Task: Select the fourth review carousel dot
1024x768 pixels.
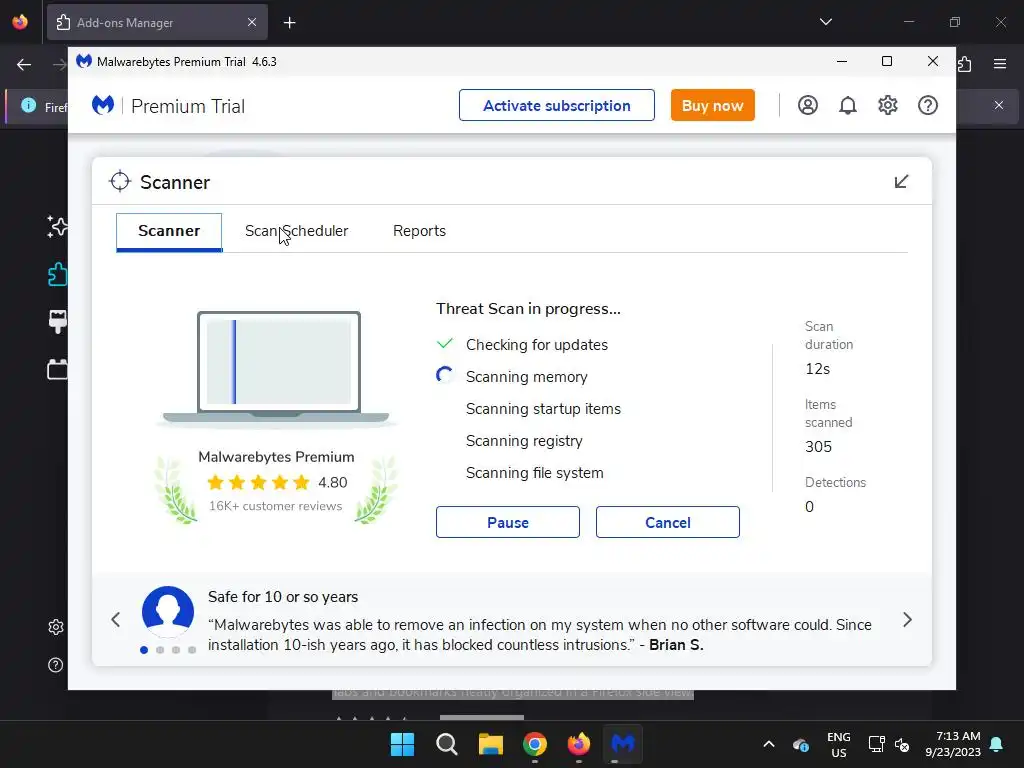Action: coord(192,650)
